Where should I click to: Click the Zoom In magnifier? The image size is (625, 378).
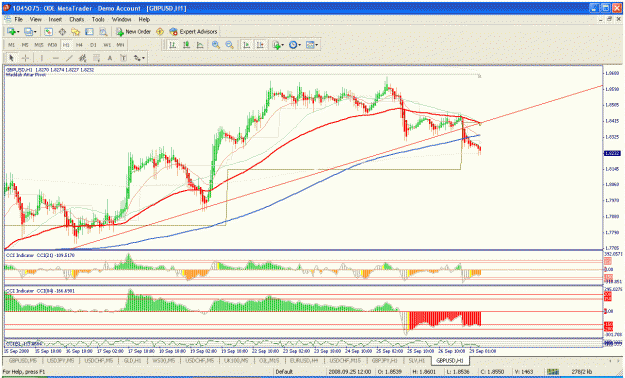click(216, 45)
